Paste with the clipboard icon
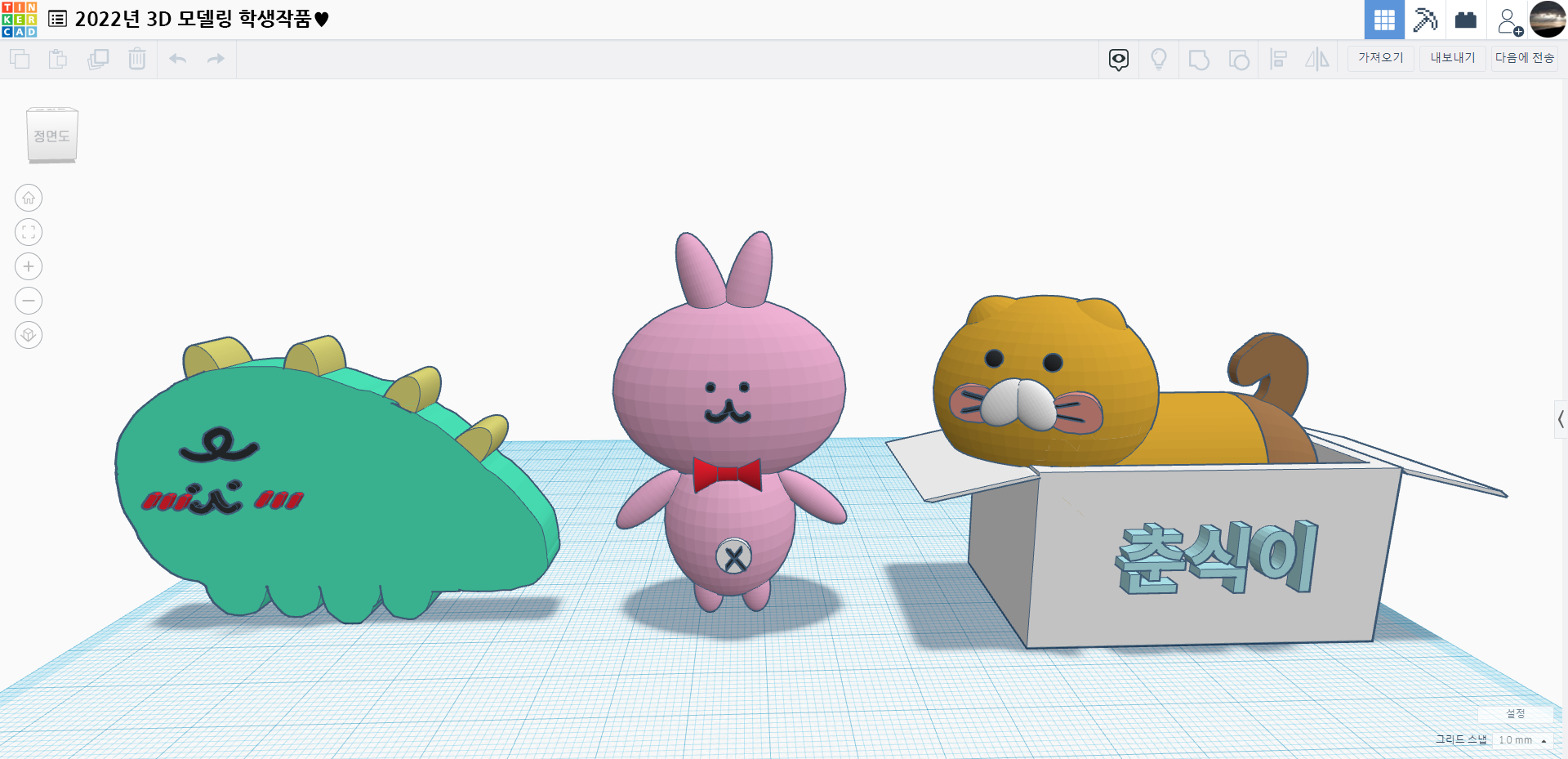The height and width of the screenshot is (759, 1568). [x=58, y=59]
